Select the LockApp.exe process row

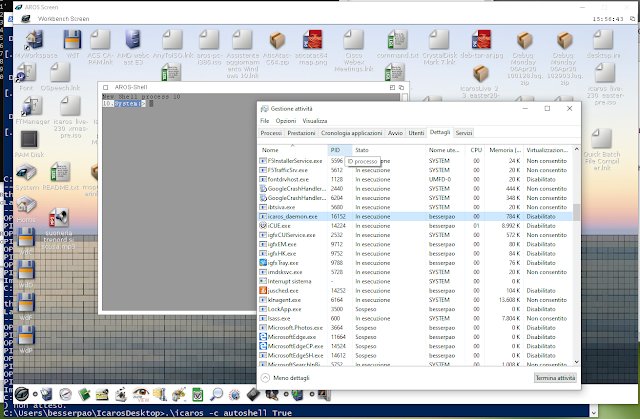point(415,309)
